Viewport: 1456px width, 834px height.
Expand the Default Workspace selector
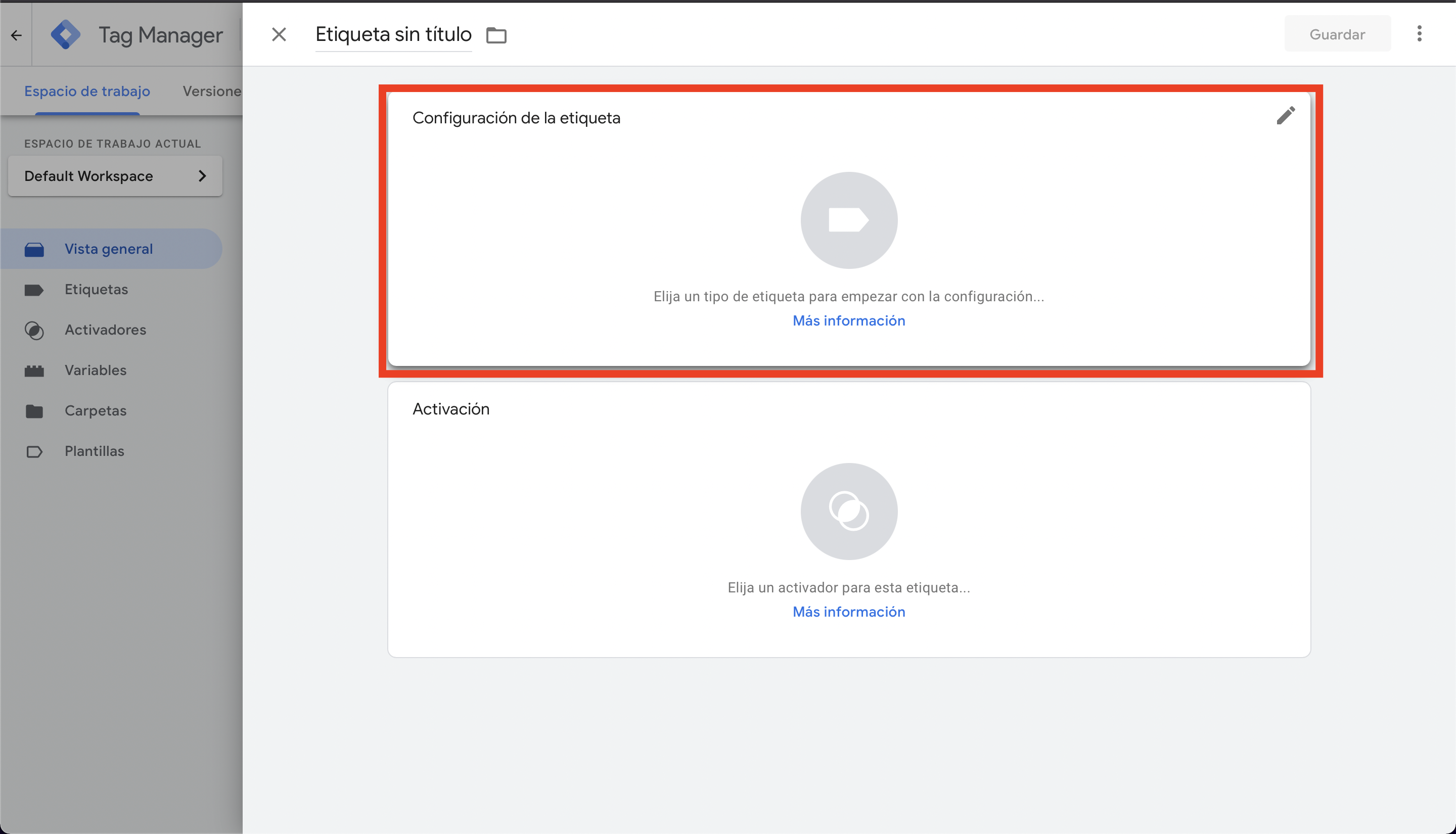coord(115,176)
